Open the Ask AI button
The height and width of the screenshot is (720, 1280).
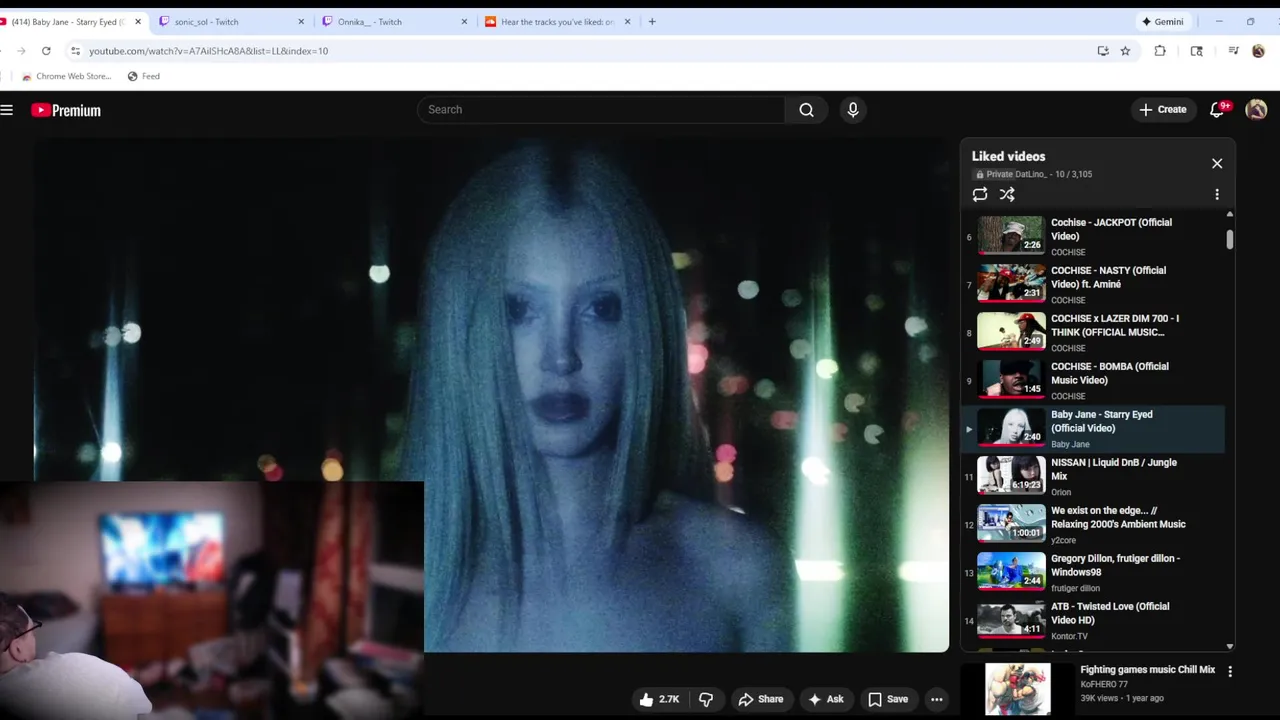pos(826,699)
